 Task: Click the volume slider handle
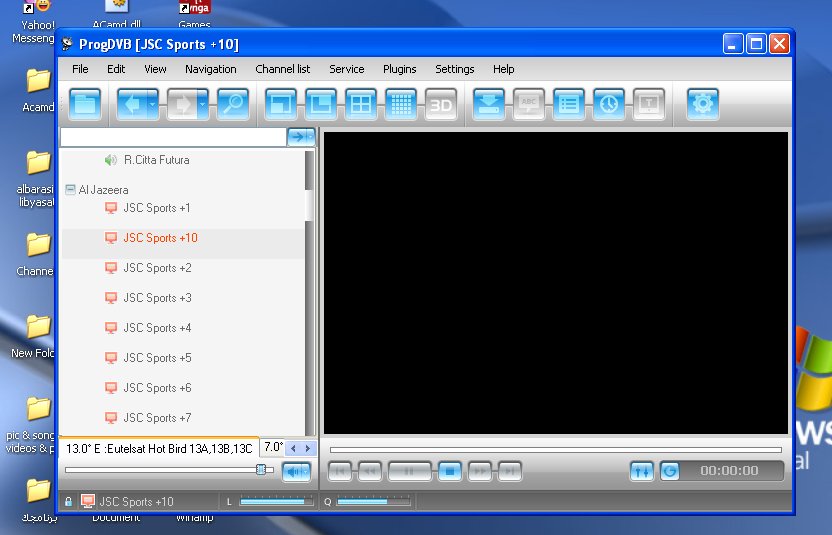coord(261,470)
